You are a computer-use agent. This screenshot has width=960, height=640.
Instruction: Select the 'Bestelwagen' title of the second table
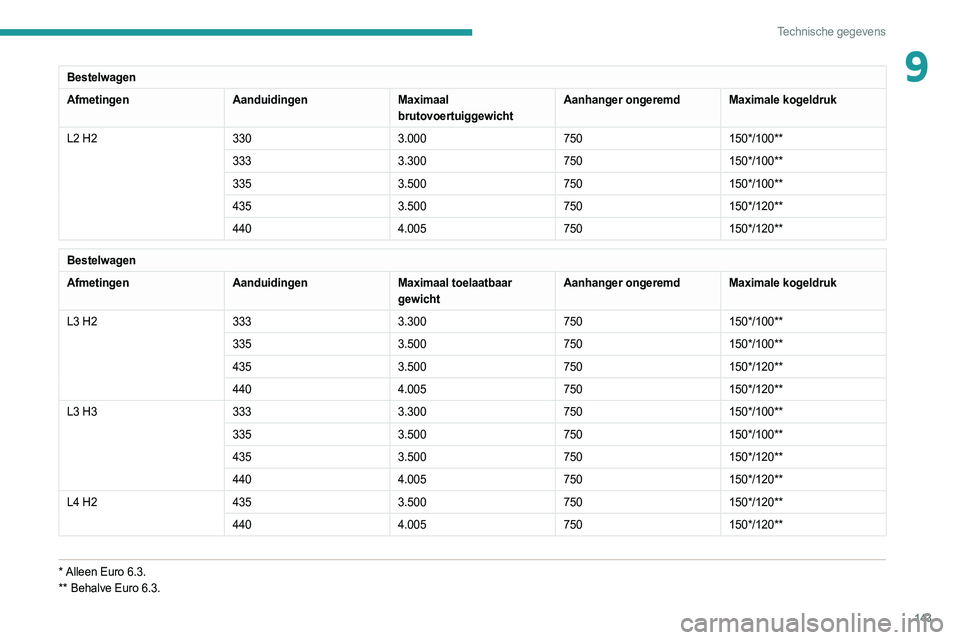coord(101,260)
